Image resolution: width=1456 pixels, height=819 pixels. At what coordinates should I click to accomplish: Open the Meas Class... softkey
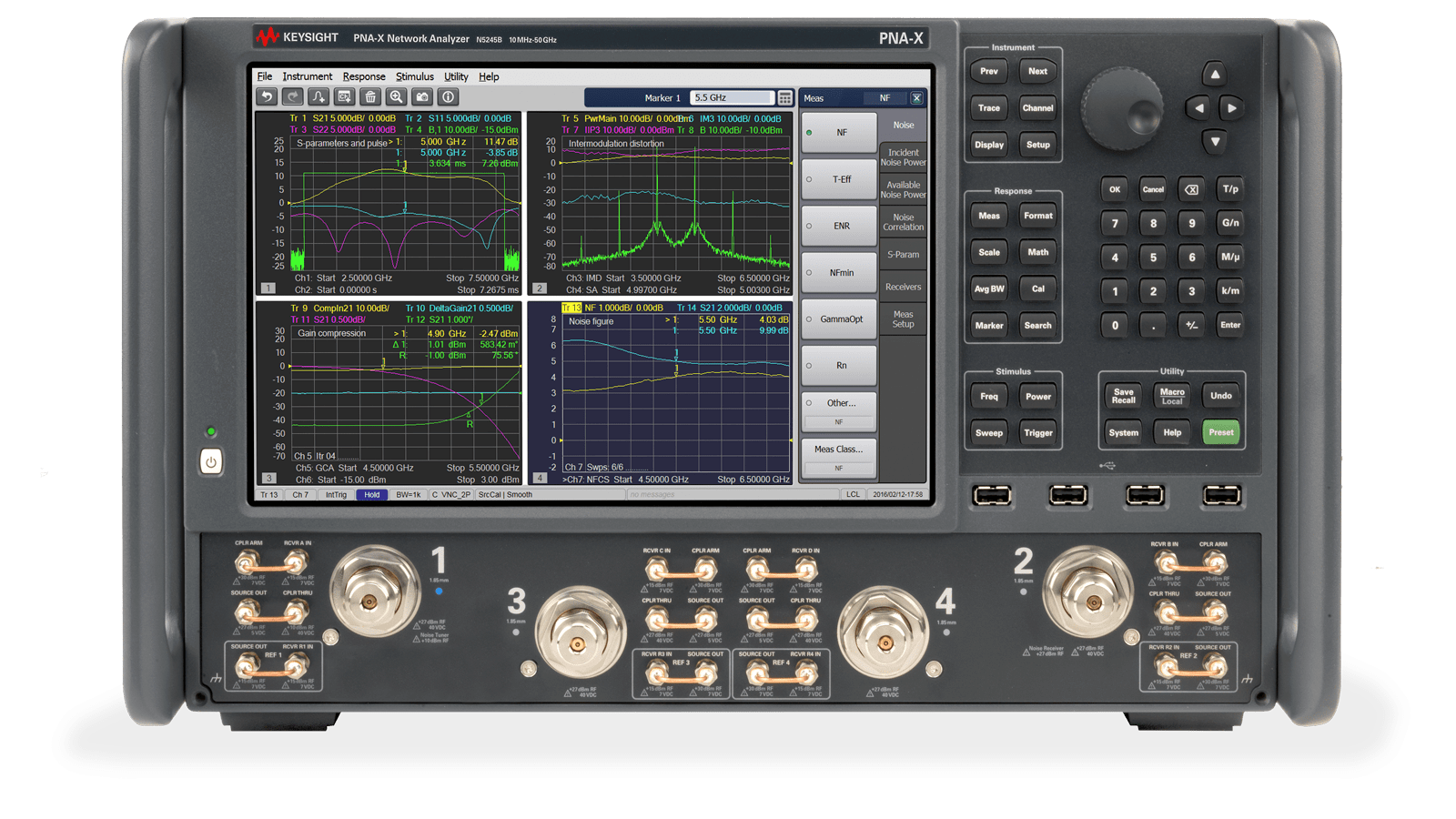[839, 458]
